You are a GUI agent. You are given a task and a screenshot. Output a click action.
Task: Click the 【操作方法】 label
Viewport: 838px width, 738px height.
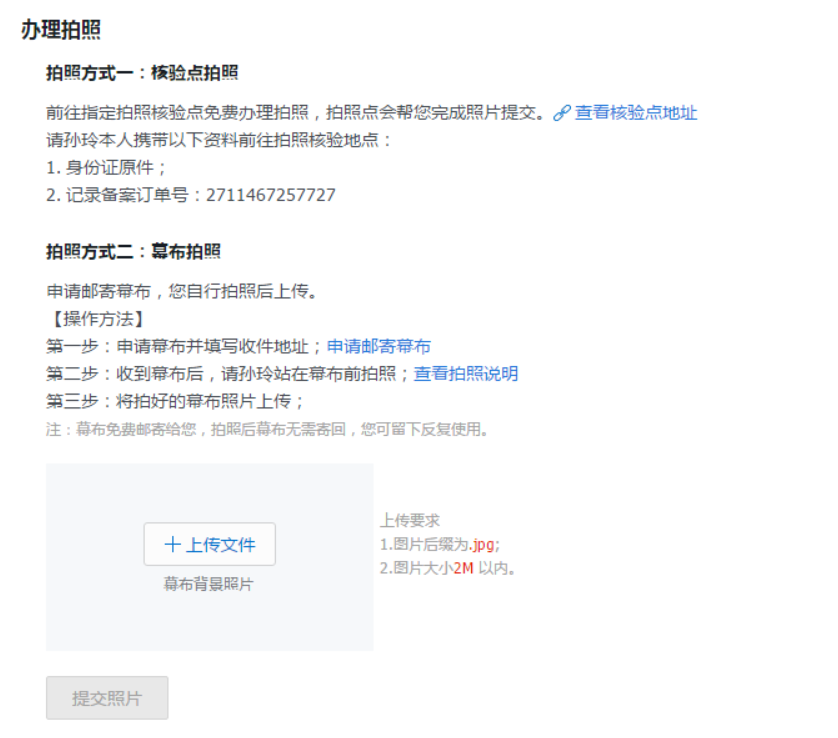tap(95, 319)
